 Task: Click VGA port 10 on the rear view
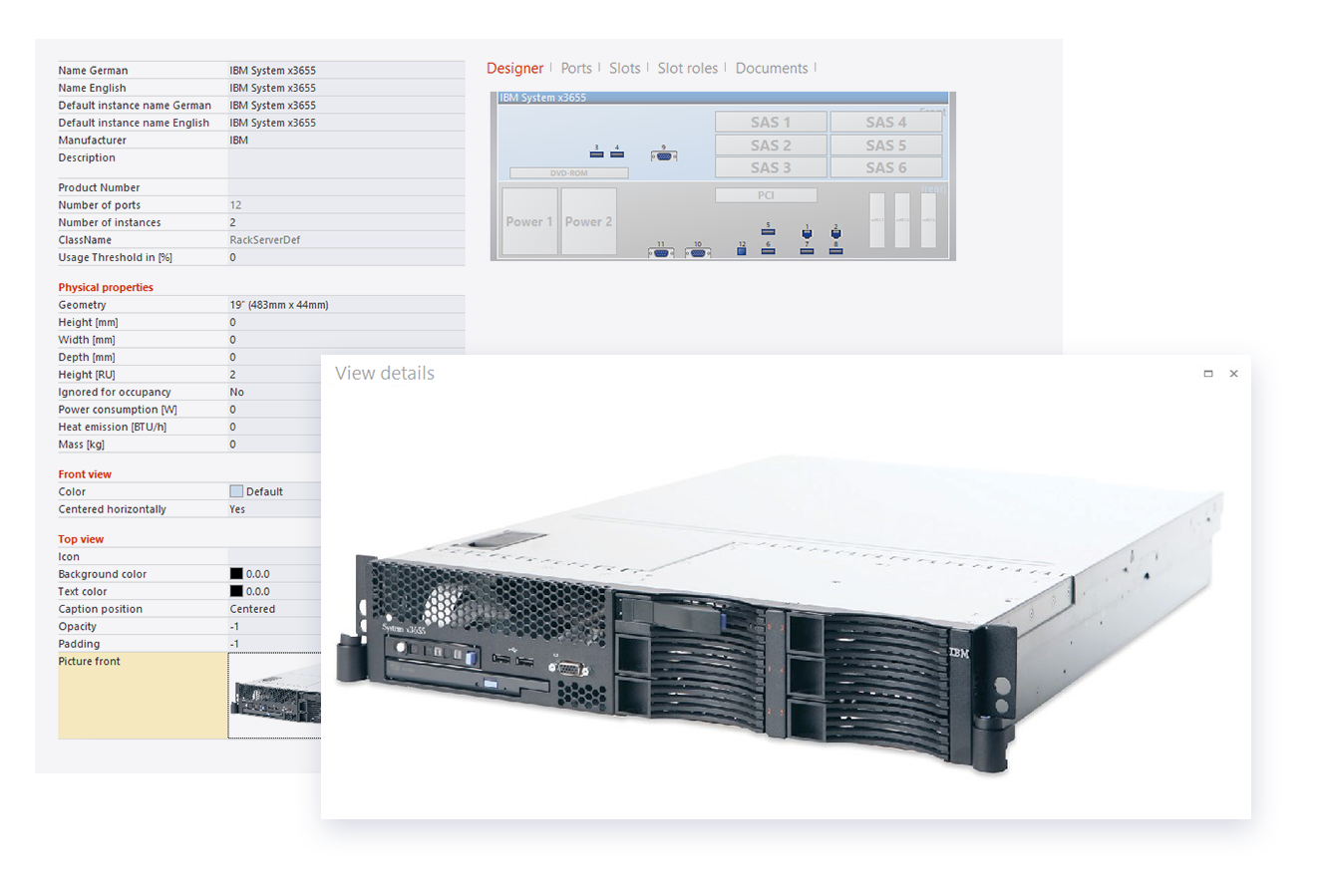point(697,253)
